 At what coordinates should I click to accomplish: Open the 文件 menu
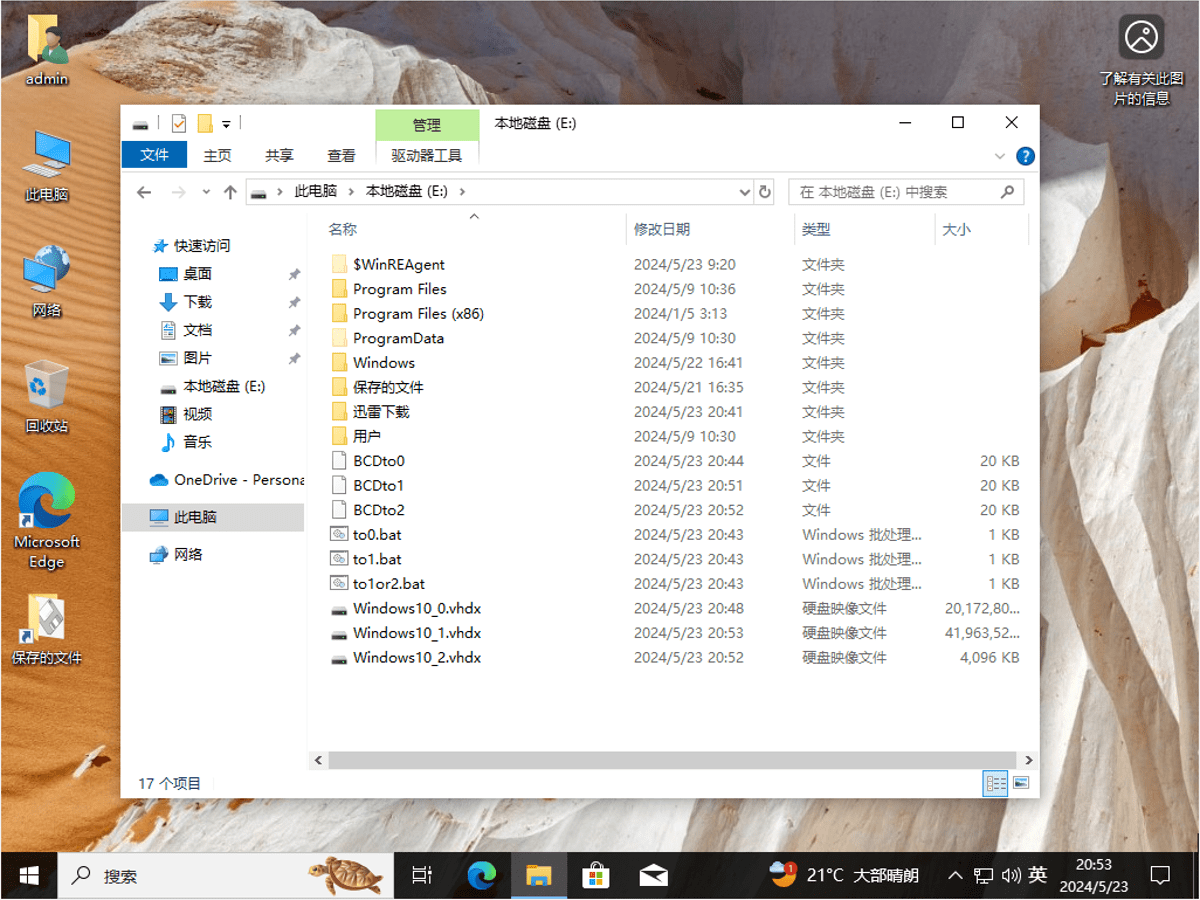point(154,155)
